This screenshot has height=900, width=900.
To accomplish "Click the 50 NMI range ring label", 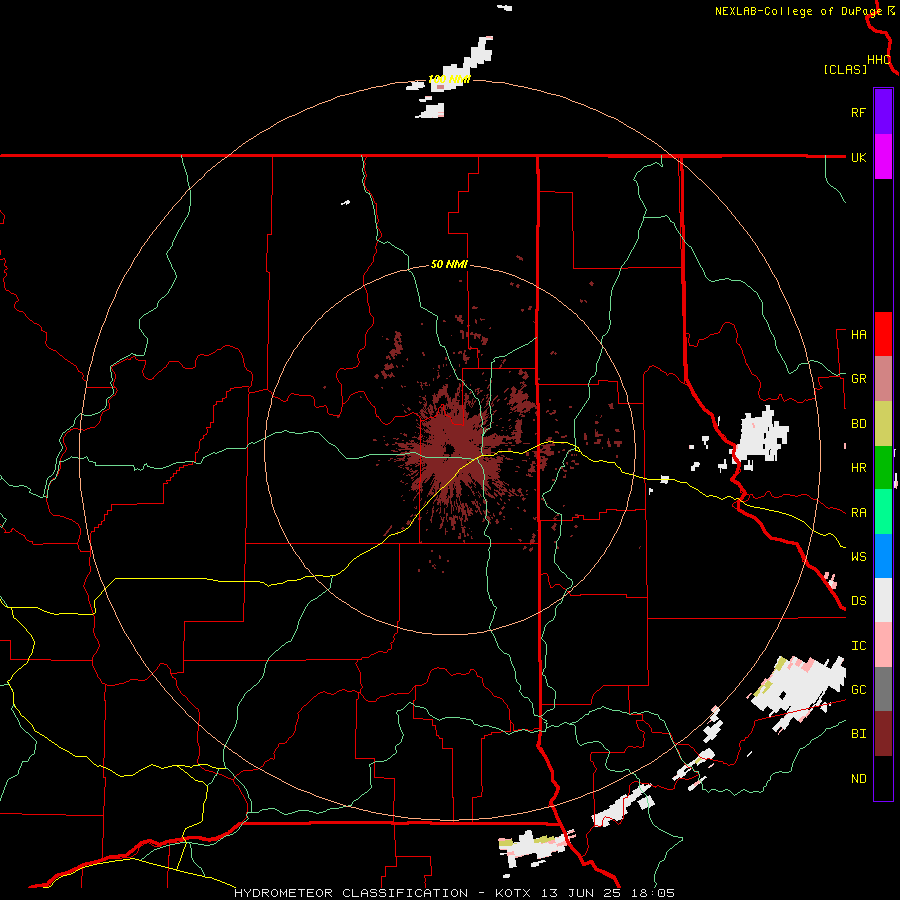I will 449,264.
